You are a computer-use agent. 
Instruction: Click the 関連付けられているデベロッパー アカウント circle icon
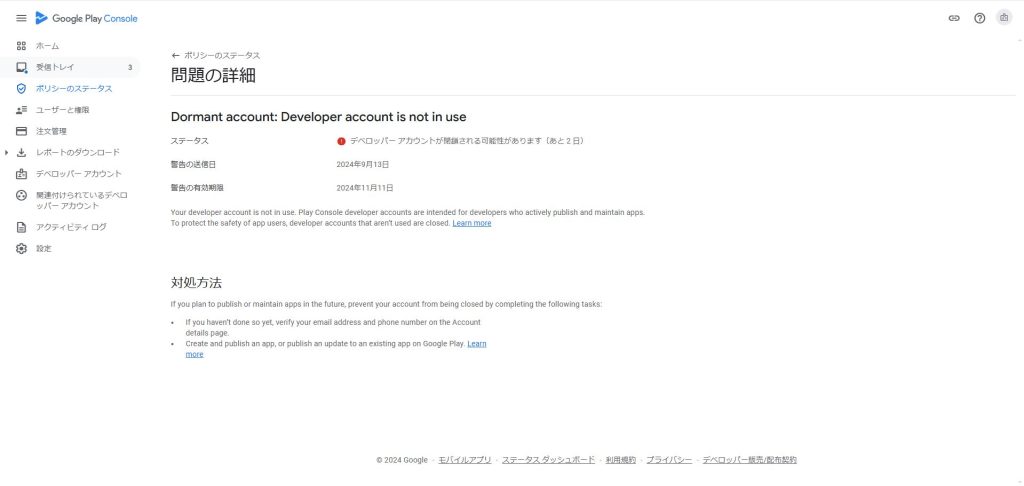(21, 195)
